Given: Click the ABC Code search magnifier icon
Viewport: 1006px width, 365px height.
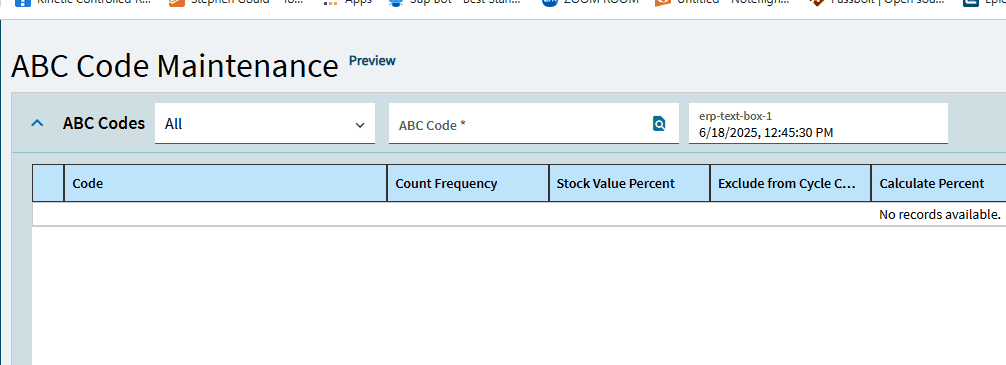Looking at the screenshot, I should pos(659,124).
